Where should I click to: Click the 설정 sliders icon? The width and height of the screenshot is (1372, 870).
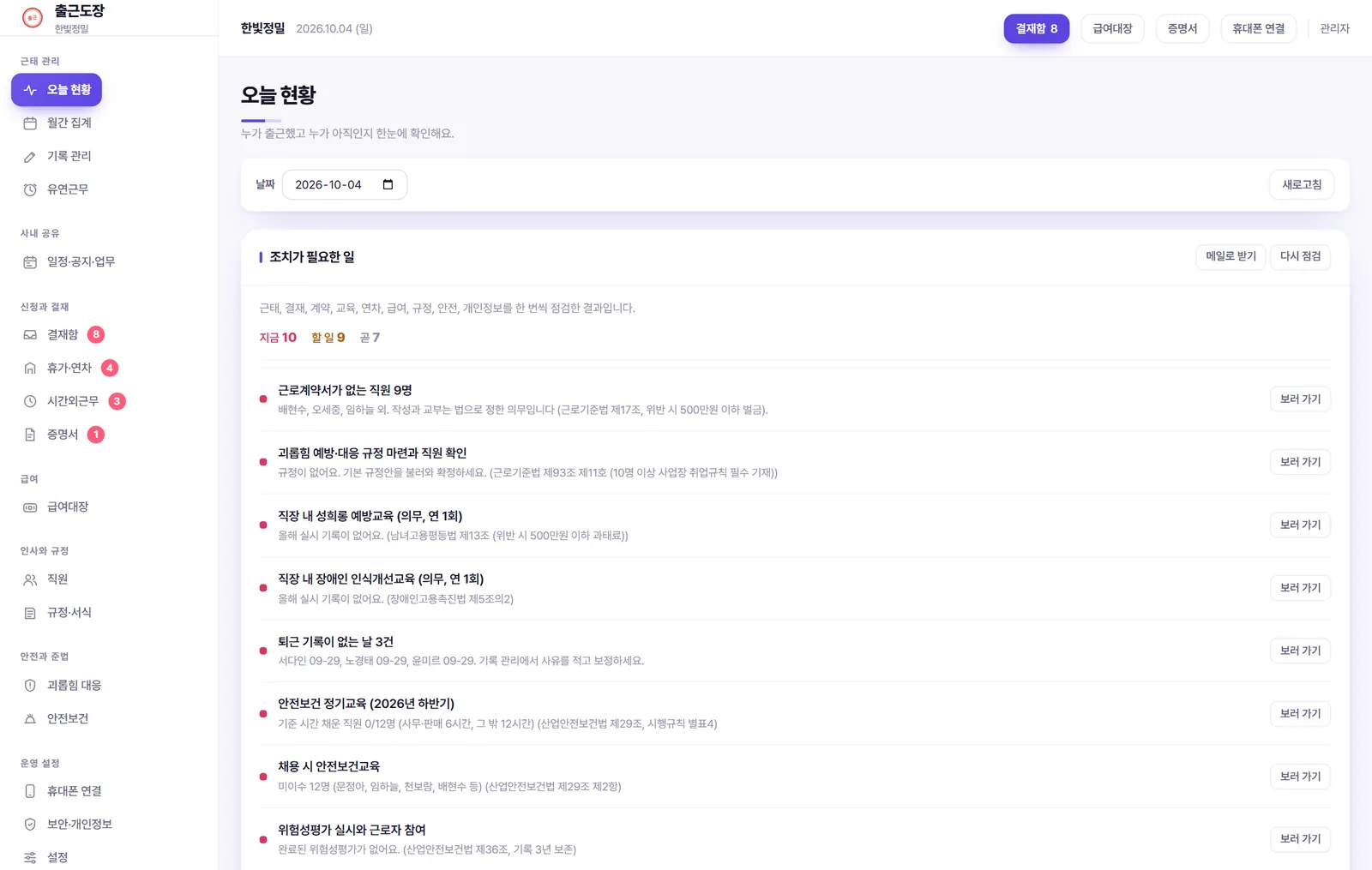click(x=30, y=857)
